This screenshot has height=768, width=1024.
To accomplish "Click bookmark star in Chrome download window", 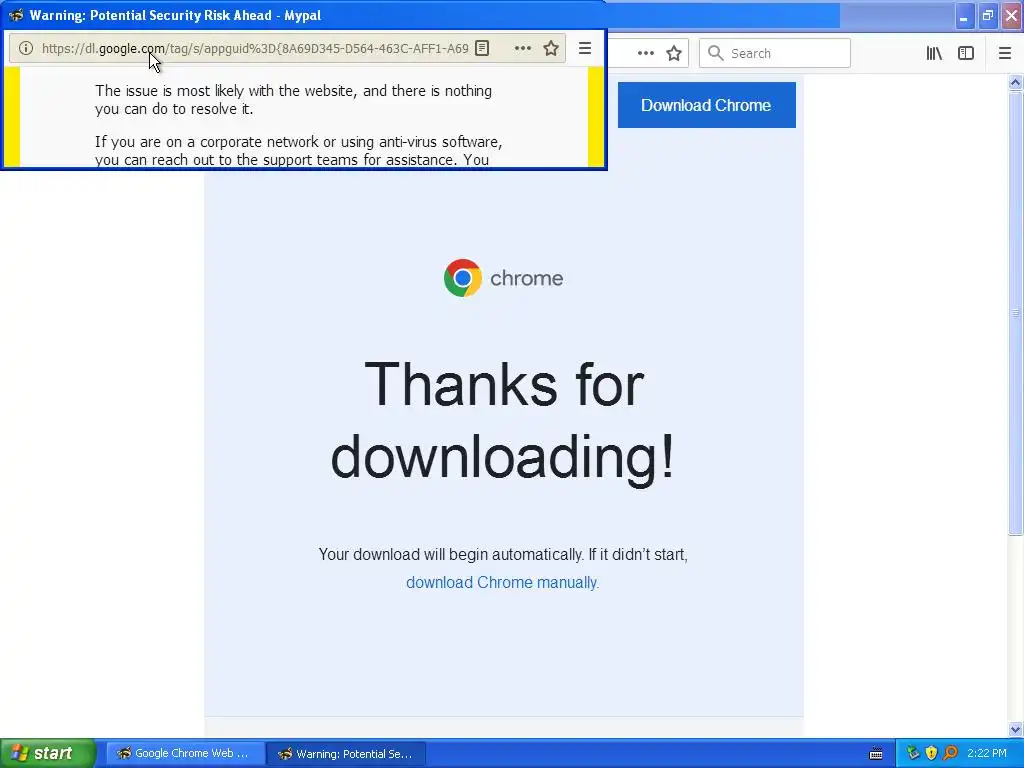I will [674, 54].
